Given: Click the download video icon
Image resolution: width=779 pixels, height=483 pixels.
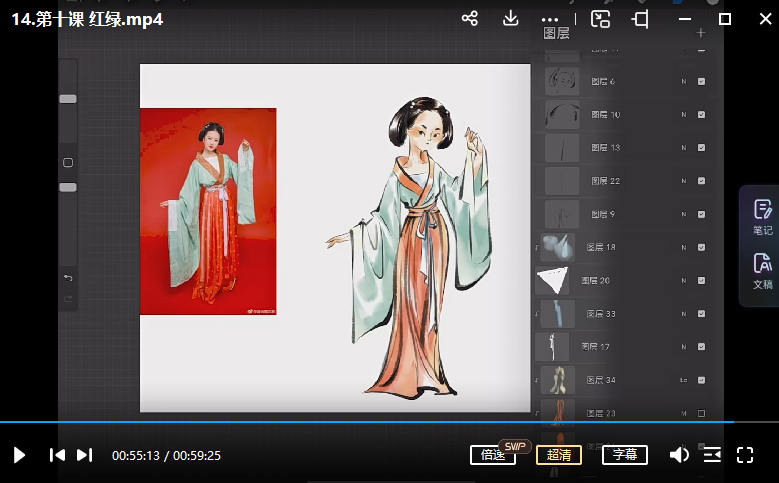Looking at the screenshot, I should [x=510, y=19].
